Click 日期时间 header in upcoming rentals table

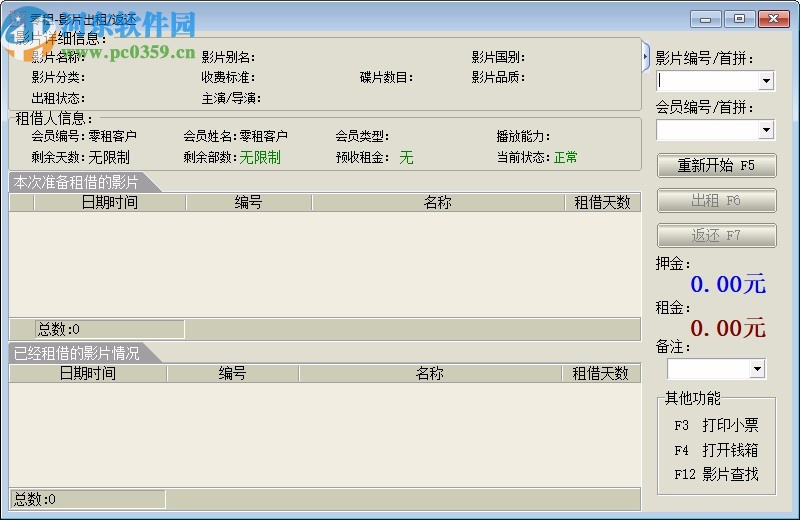click(x=110, y=203)
